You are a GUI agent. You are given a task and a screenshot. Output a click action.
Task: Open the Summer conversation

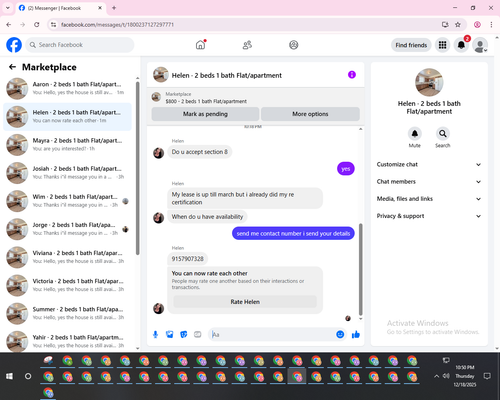click(x=67, y=313)
